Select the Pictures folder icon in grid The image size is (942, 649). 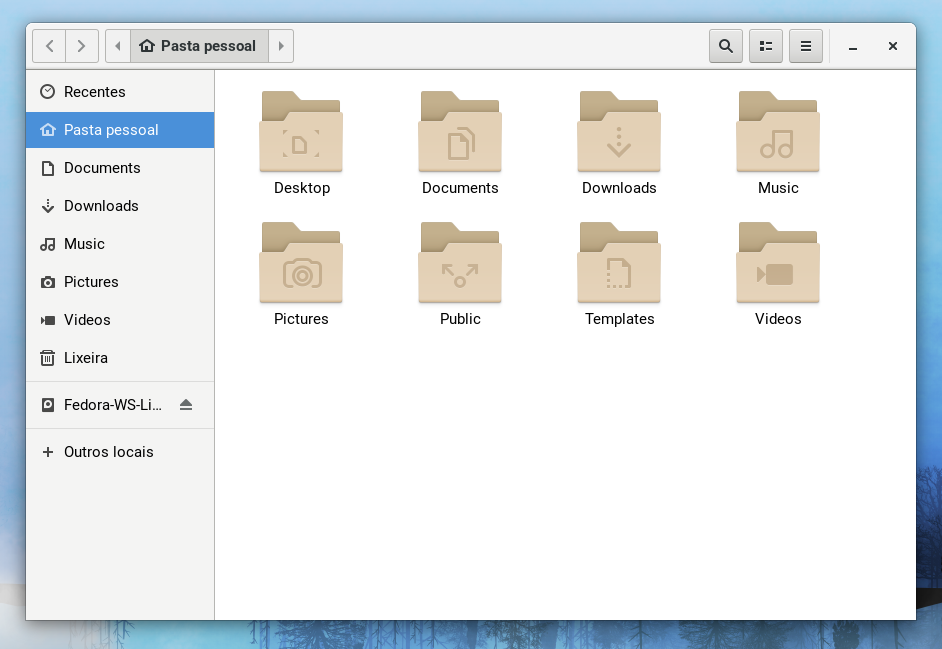[301, 263]
